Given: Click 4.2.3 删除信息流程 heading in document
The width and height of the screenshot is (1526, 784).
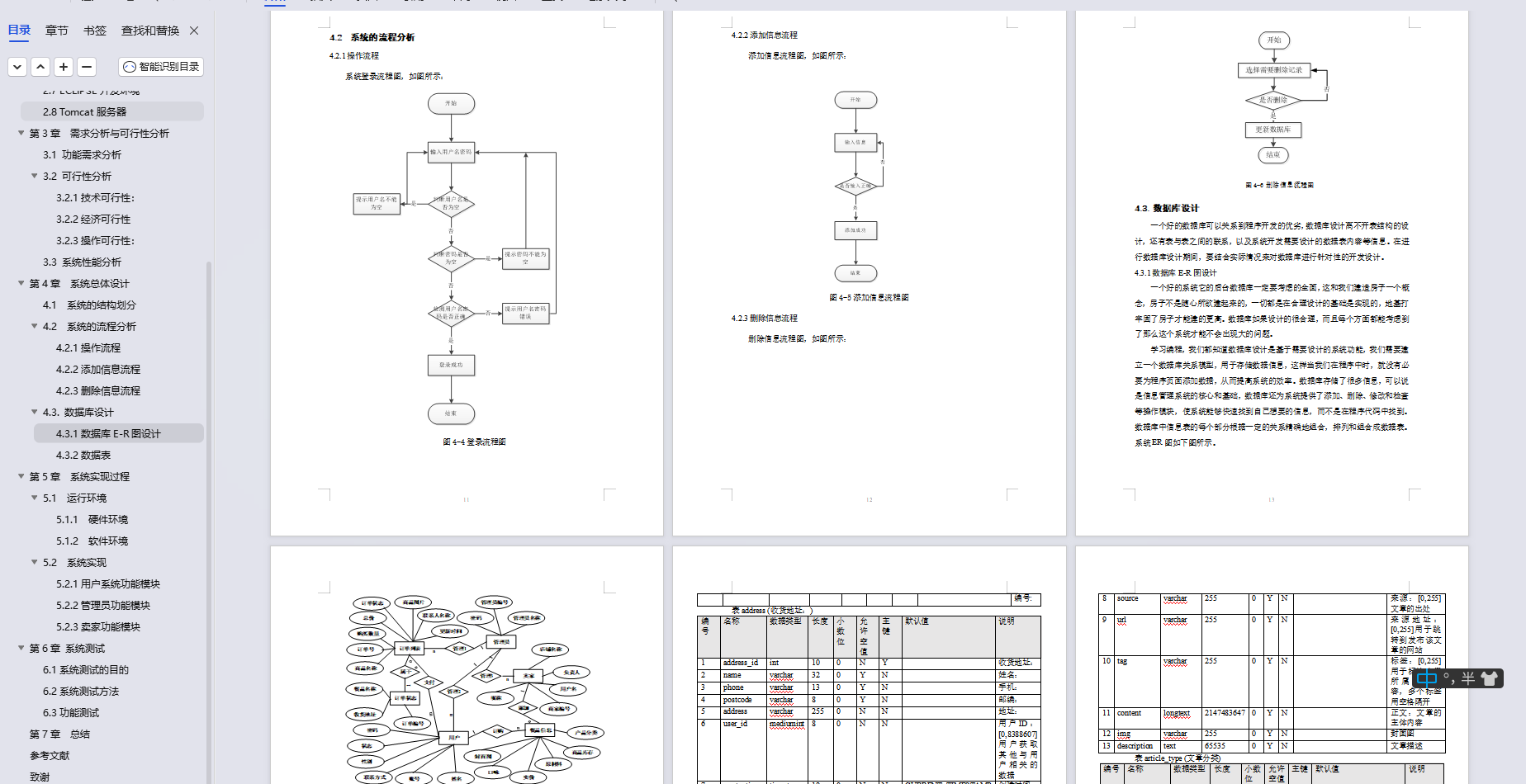Looking at the screenshot, I should [764, 318].
